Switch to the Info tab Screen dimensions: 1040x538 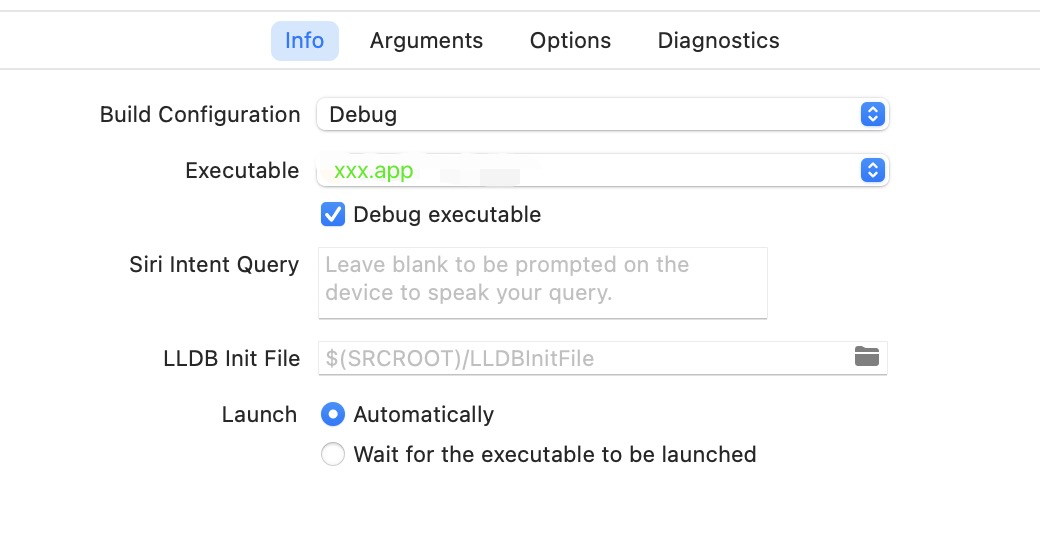click(304, 41)
